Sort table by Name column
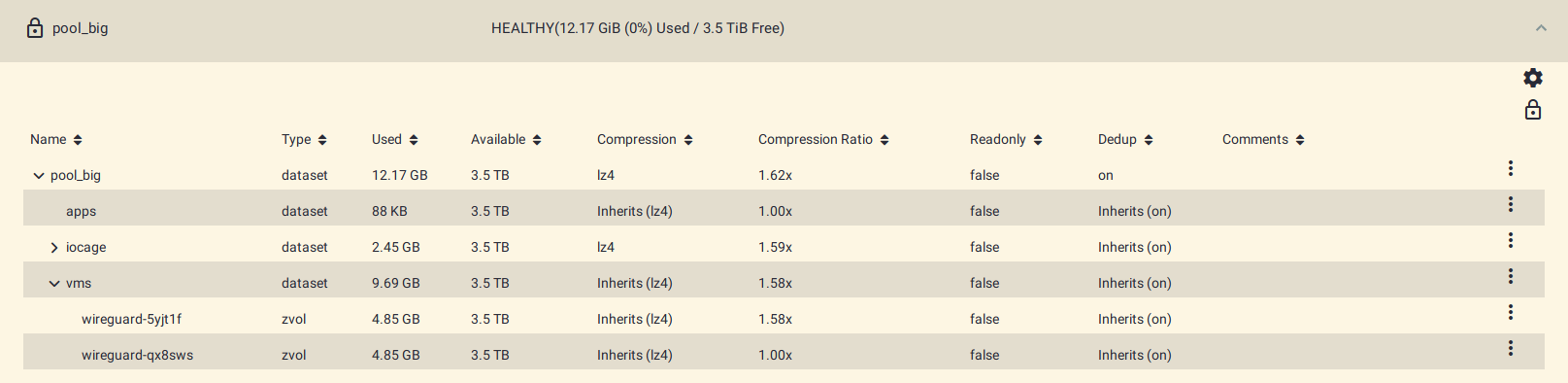 pyautogui.click(x=56, y=140)
